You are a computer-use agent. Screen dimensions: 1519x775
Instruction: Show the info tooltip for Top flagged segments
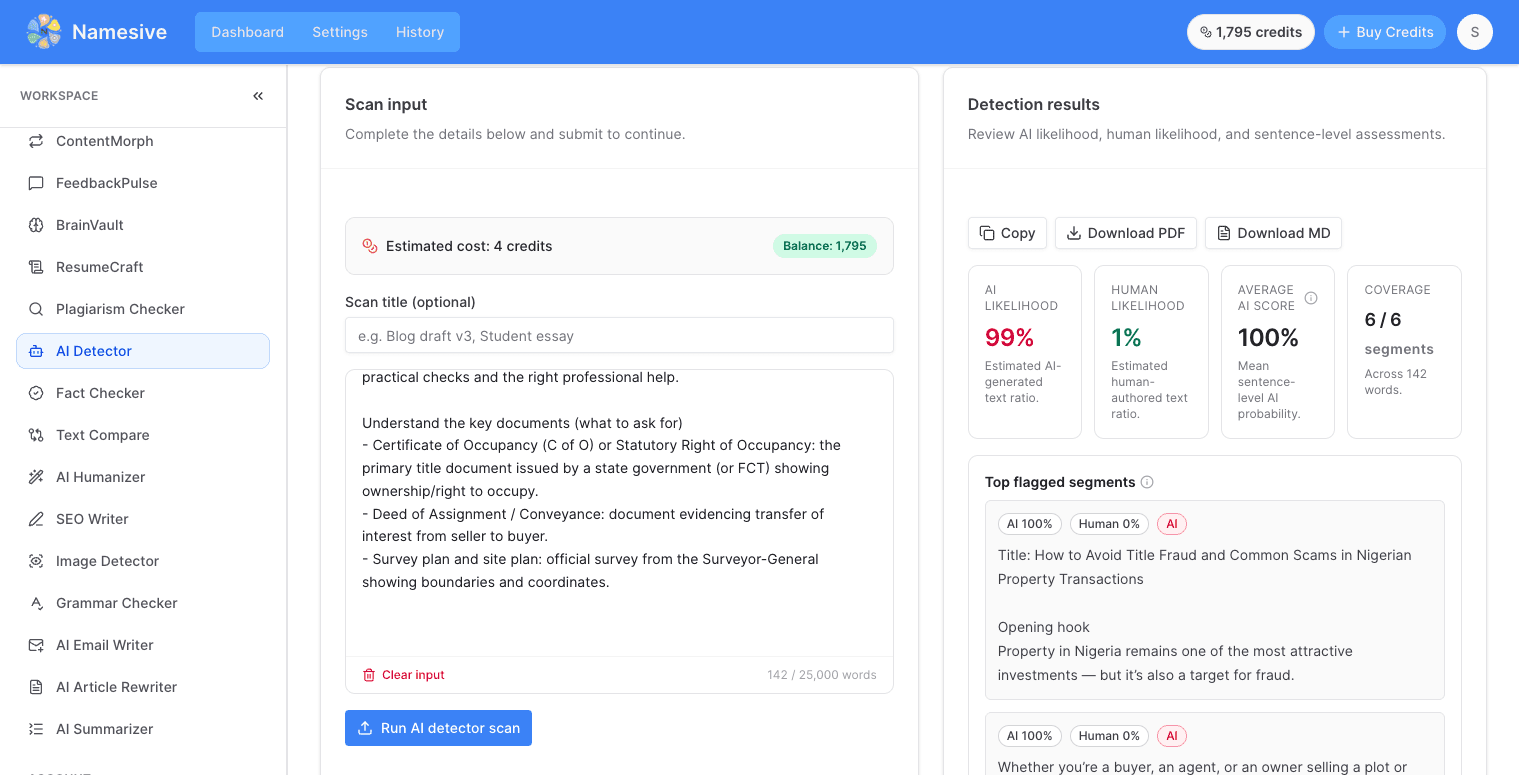coord(1147,482)
